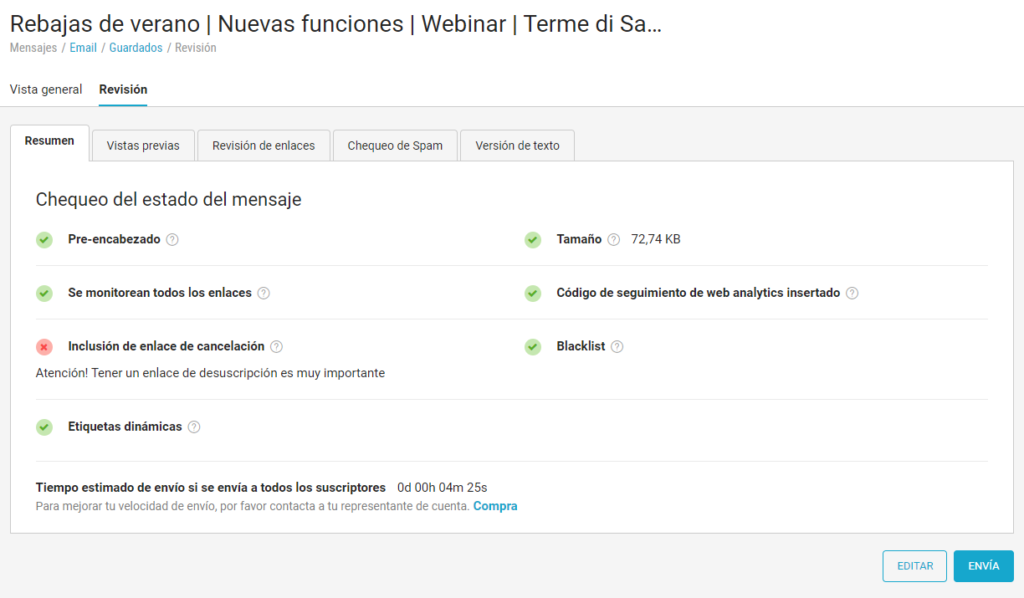Image resolution: width=1024 pixels, height=598 pixels.
Task: Open help icon next to Etiquetas dinámicas
Action: [x=194, y=427]
